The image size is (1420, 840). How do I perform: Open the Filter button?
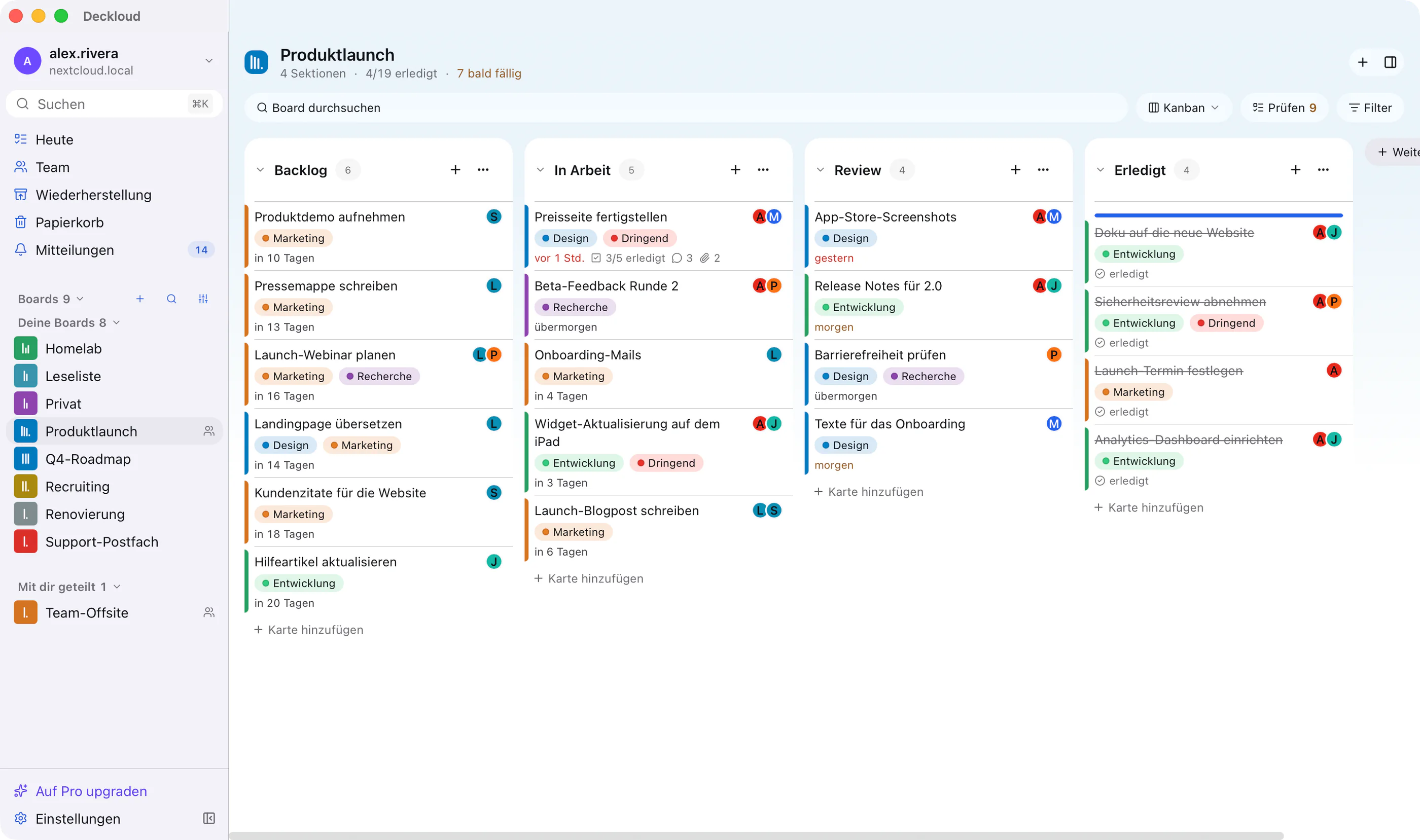pos(1370,107)
